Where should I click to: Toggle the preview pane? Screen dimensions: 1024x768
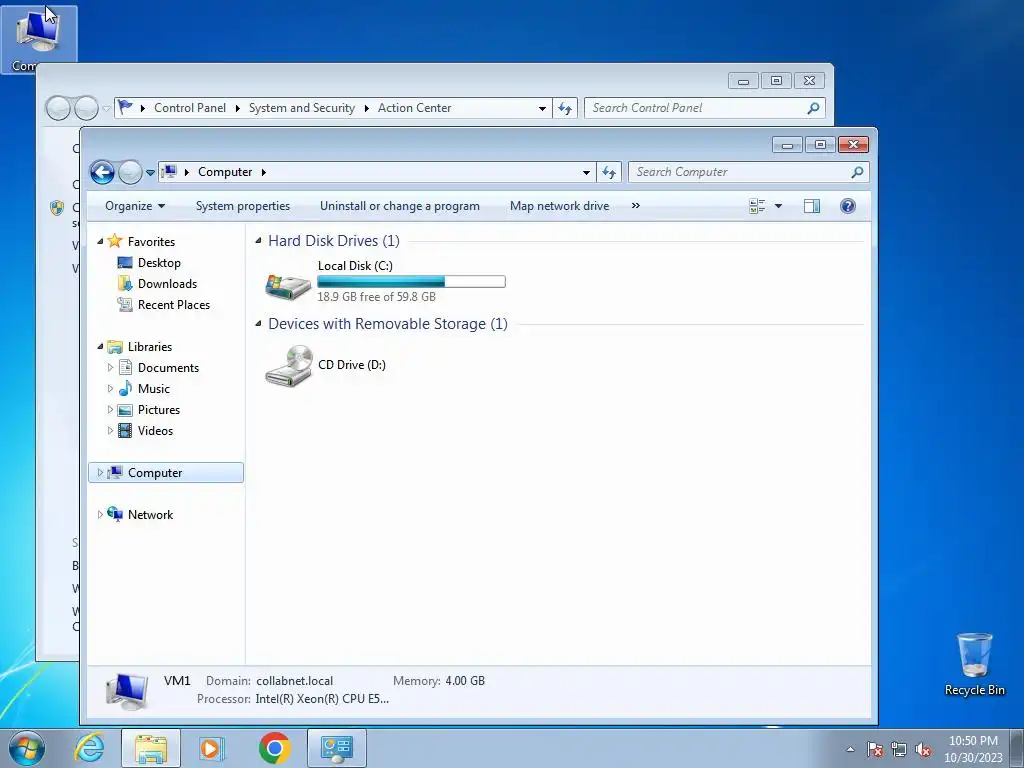pos(812,206)
